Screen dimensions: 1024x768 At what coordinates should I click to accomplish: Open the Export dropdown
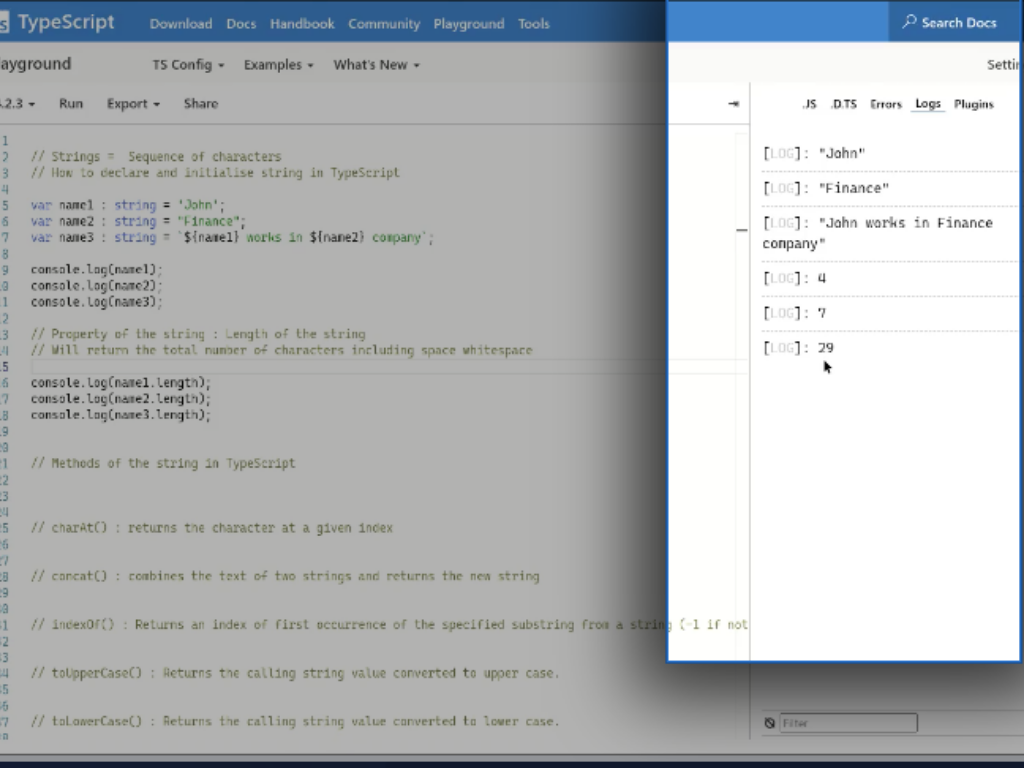133,103
